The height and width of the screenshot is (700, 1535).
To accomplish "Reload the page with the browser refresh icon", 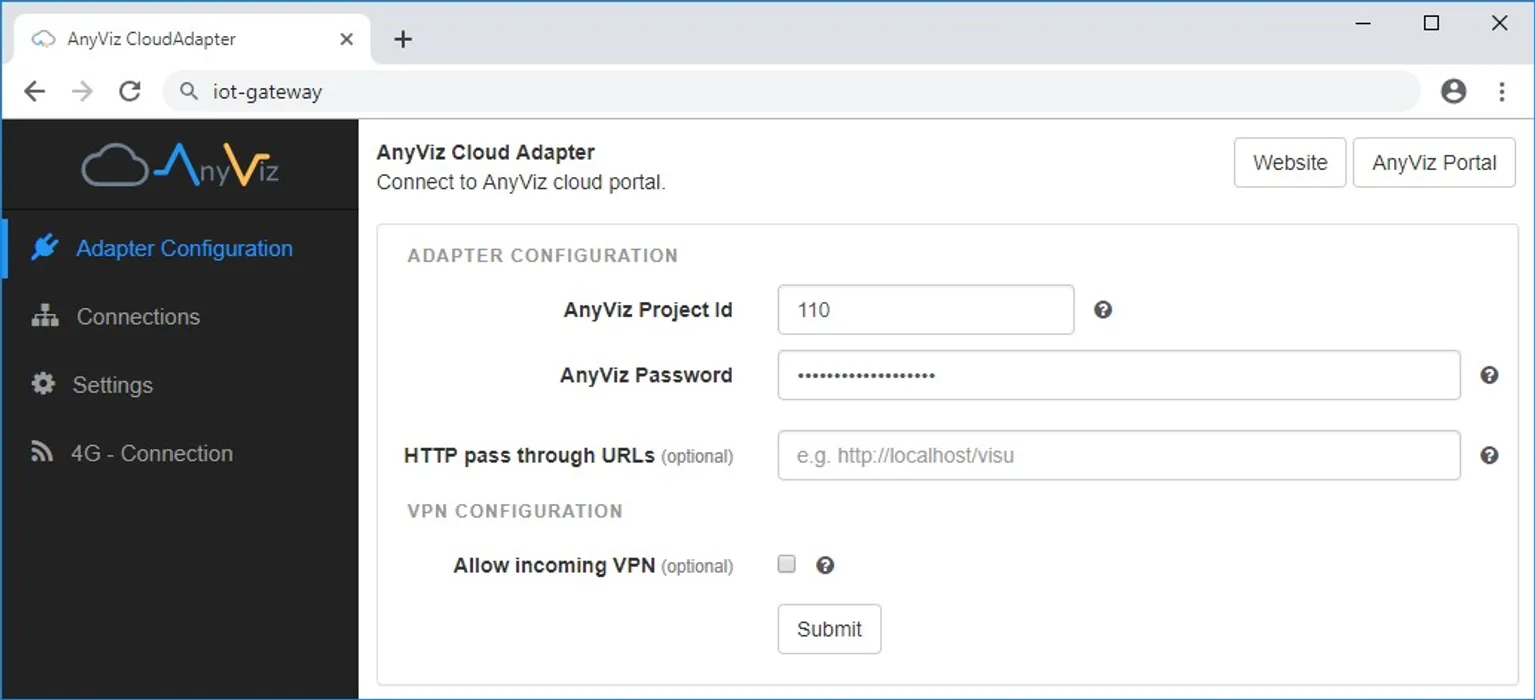I will coord(130,92).
